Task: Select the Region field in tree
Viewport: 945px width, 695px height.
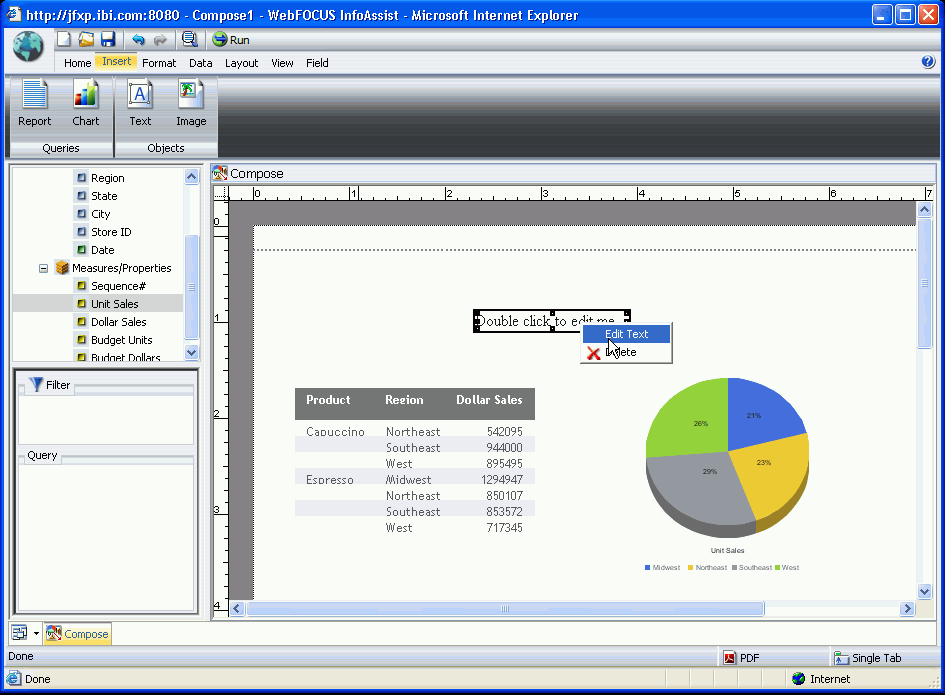Action: point(107,178)
